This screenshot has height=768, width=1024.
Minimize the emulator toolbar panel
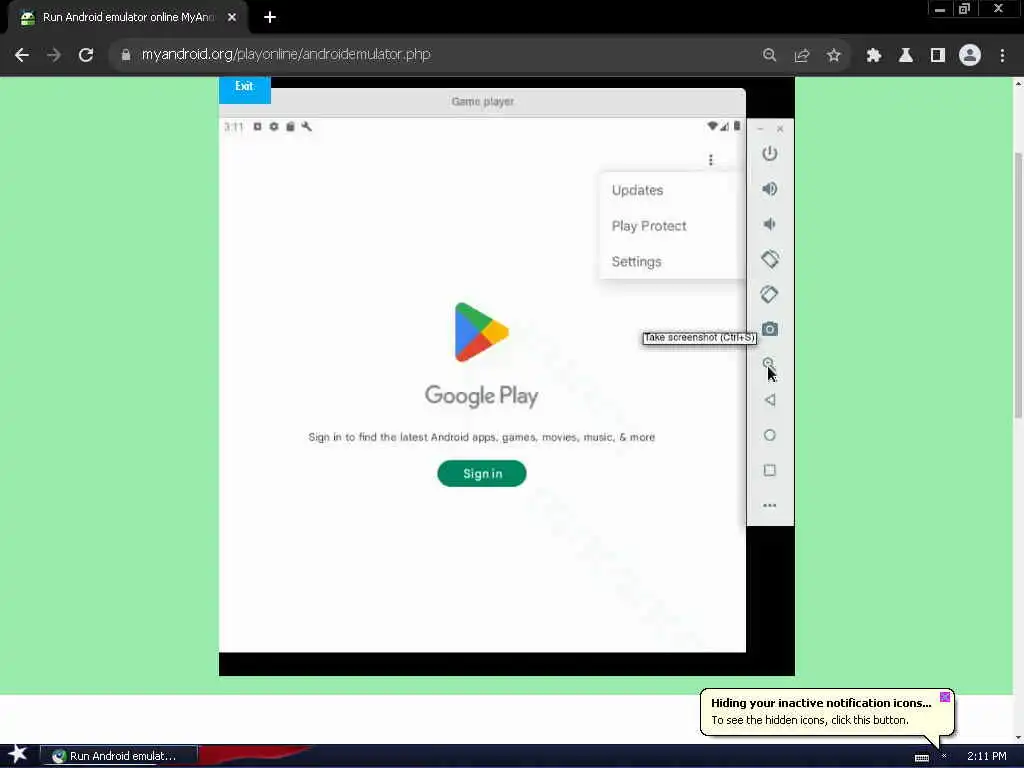pos(760,129)
